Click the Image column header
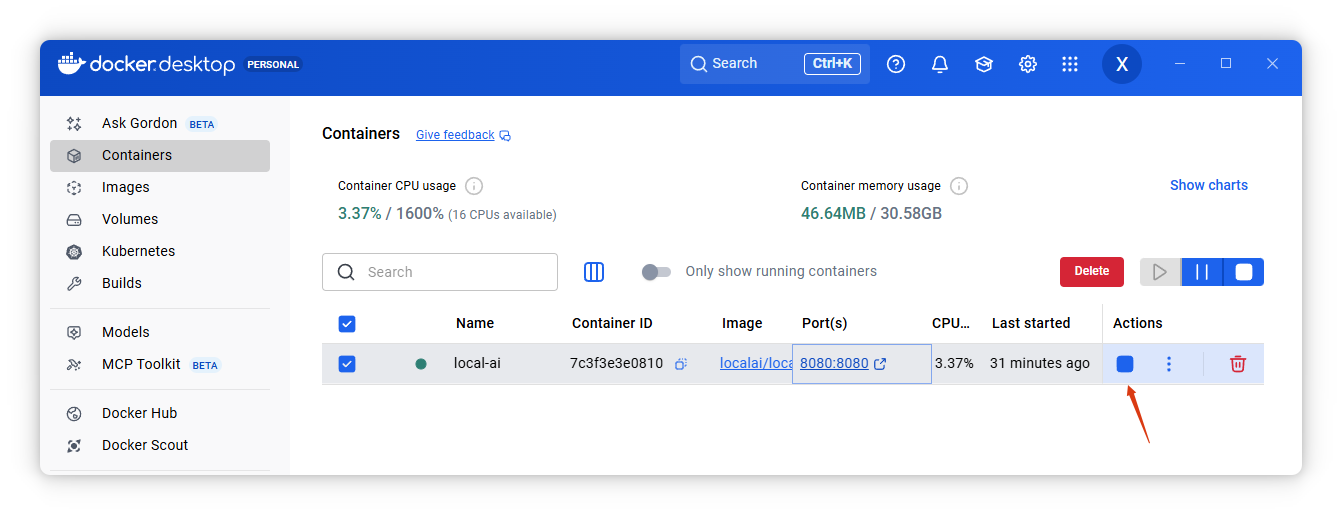 [742, 323]
